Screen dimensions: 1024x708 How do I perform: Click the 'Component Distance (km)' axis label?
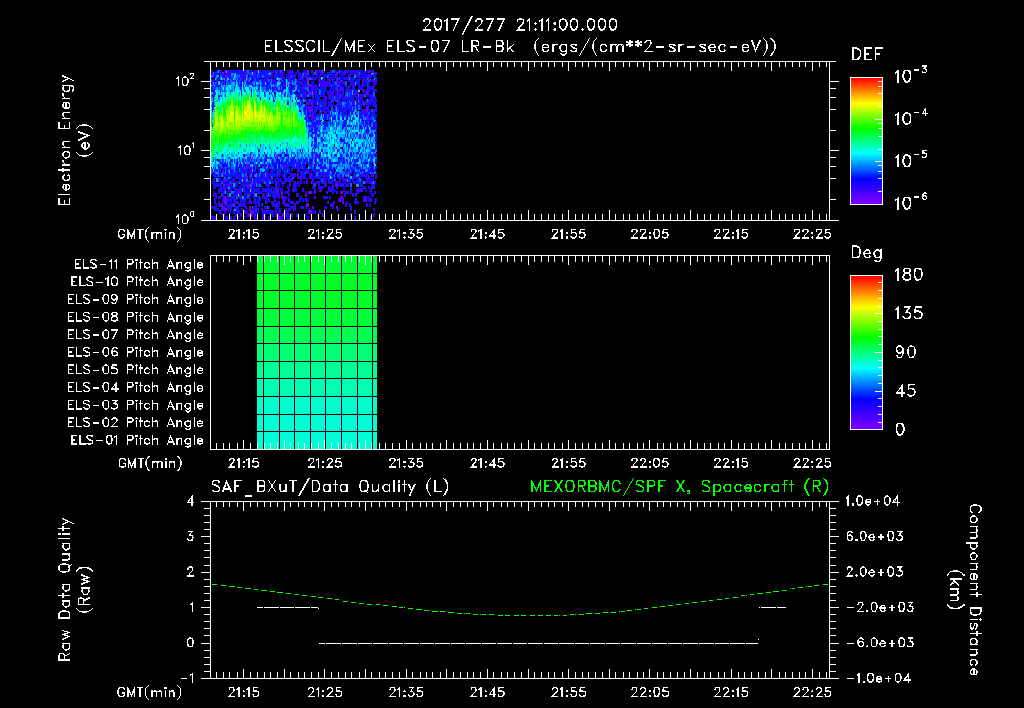click(x=965, y=590)
